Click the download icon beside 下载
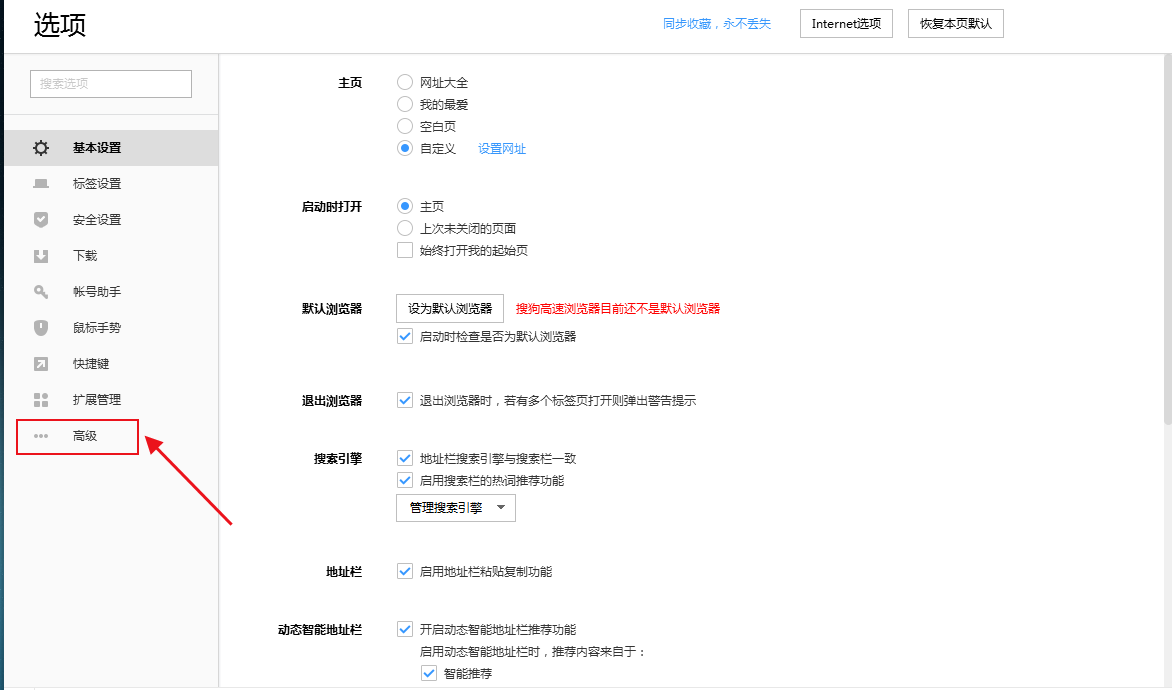Image resolution: width=1172 pixels, height=690 pixels. (x=41, y=256)
